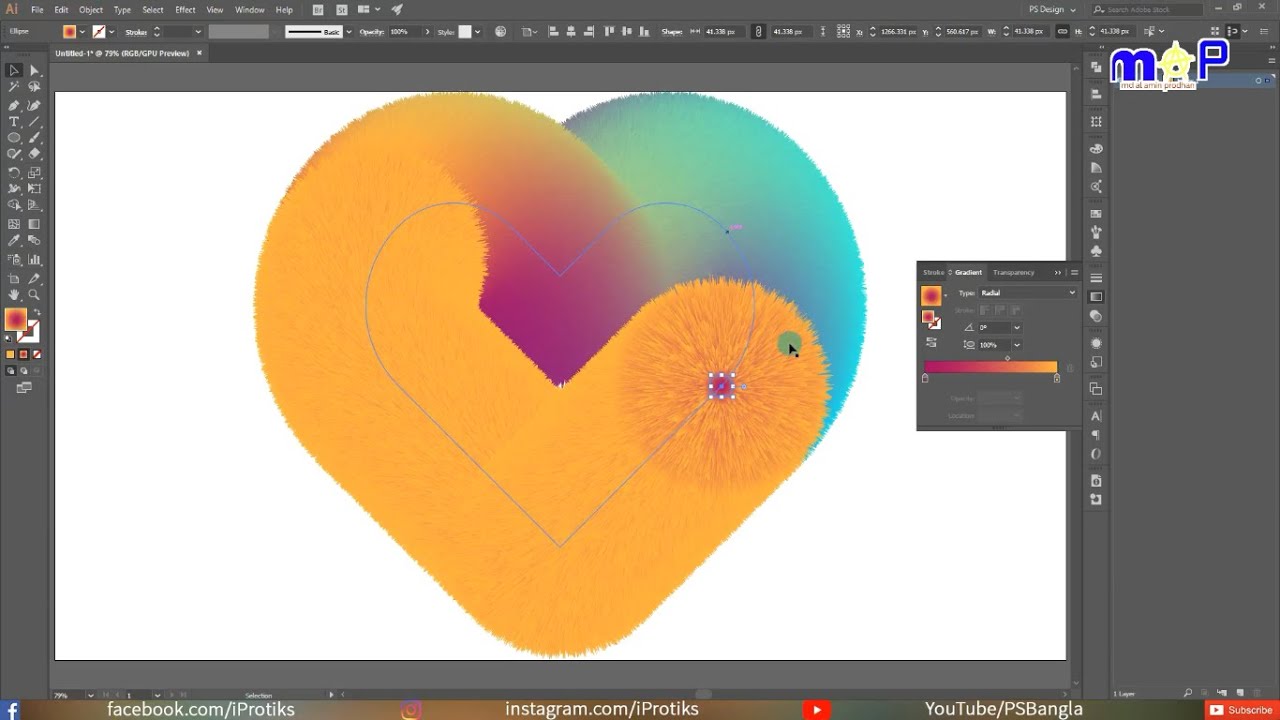Open Basic brush definition dropdown
This screenshot has height=720, width=1280.
350,32
